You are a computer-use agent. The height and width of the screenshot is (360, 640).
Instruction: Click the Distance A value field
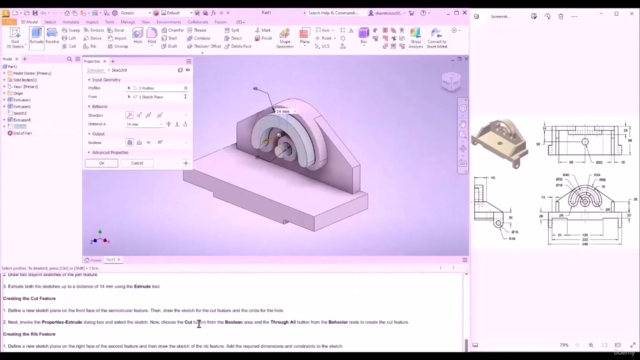[144, 124]
